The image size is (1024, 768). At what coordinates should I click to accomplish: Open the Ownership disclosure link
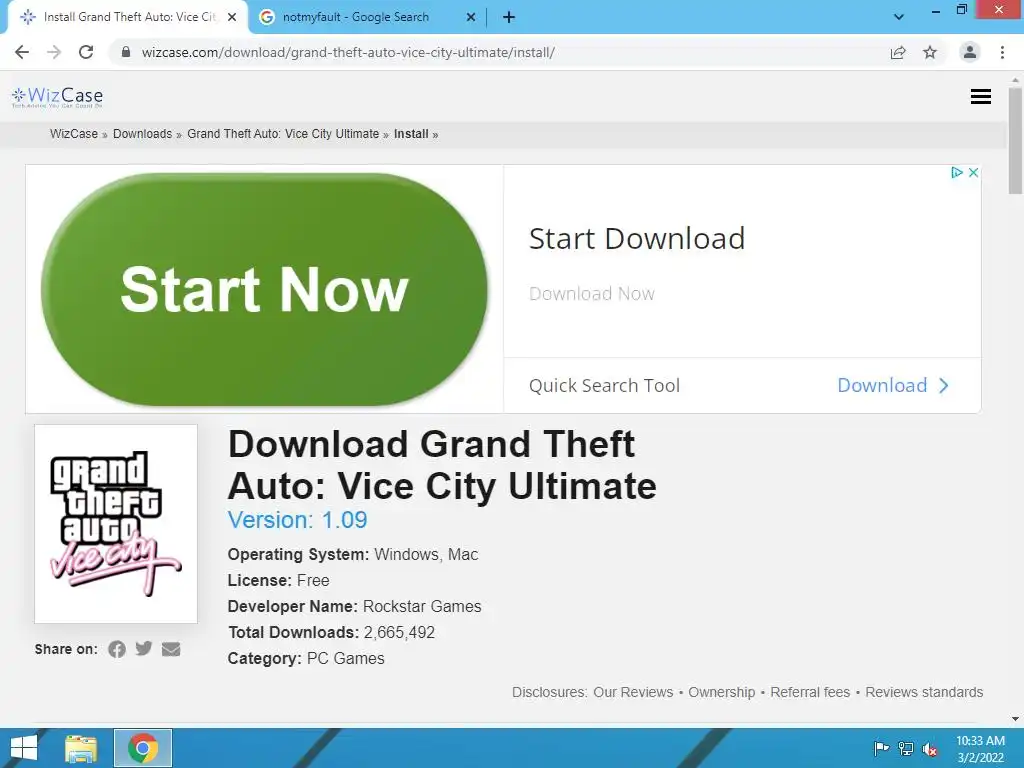(x=722, y=692)
